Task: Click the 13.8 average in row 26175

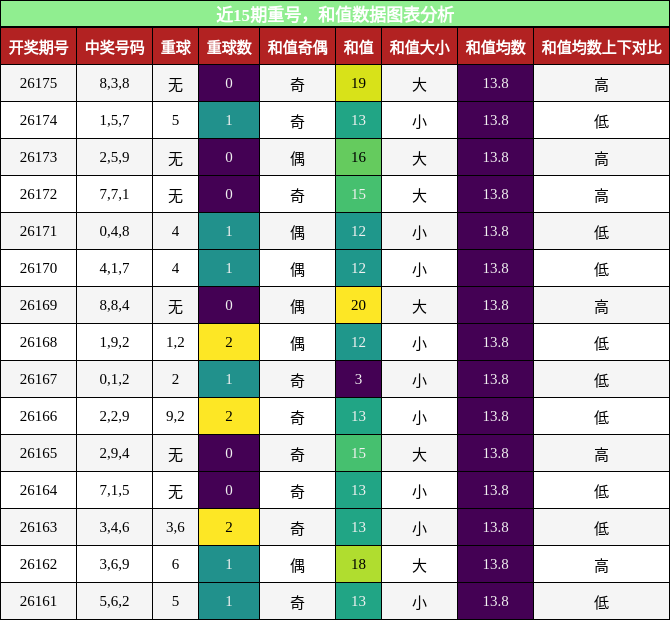Action: (x=495, y=83)
